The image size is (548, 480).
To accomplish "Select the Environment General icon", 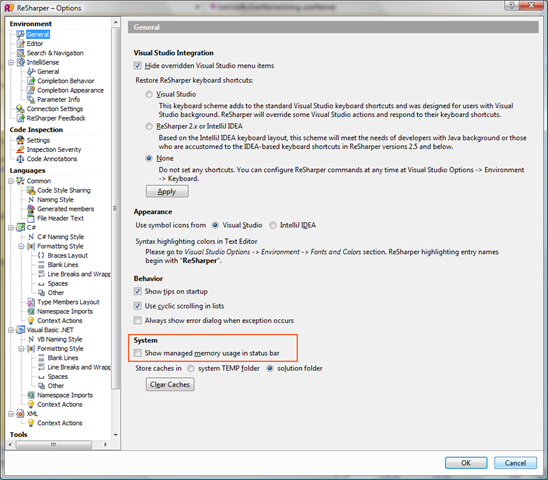I will [x=21, y=34].
